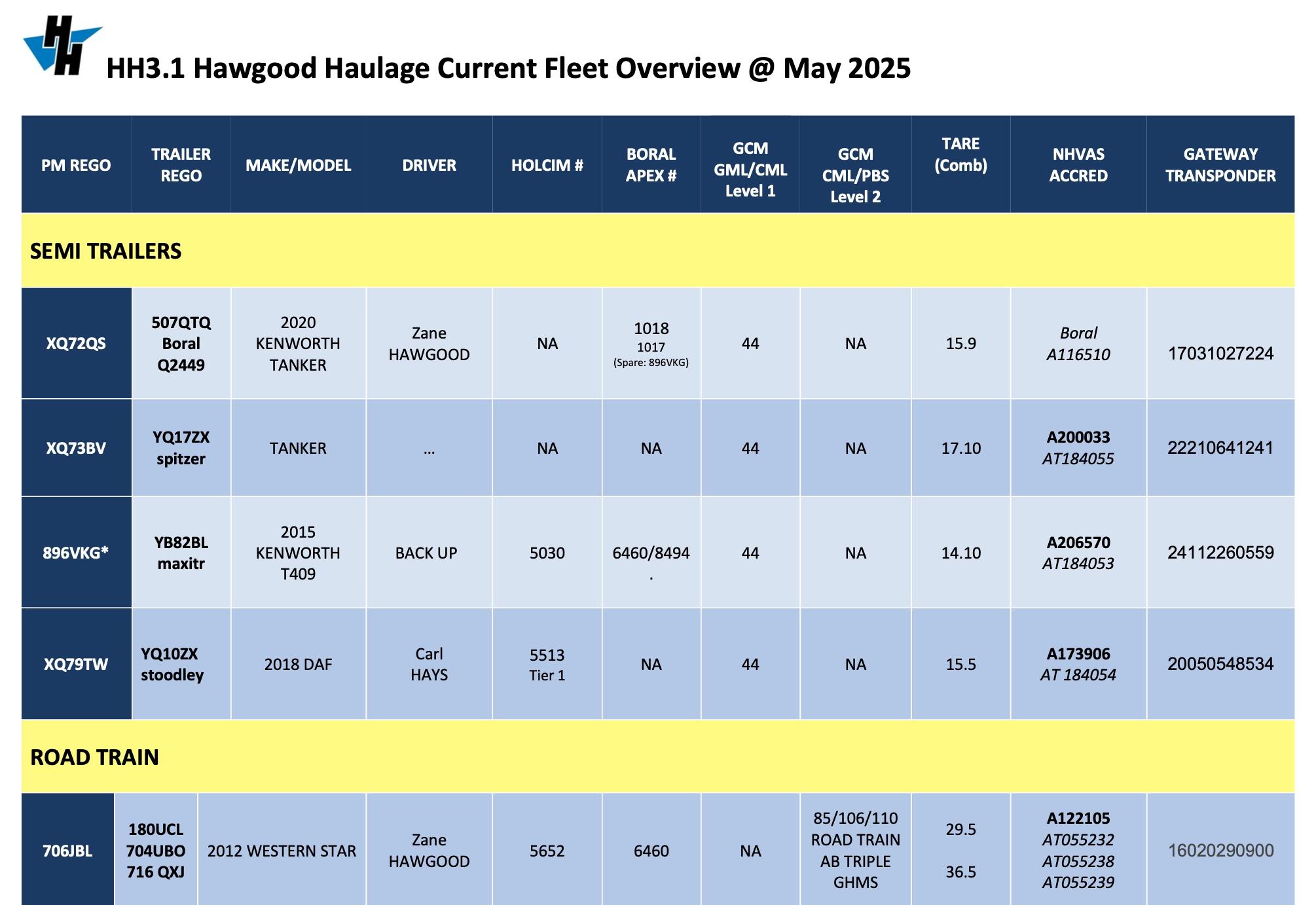Click the BORAL APEX # column header
Viewport: 1316px width, 905px height.
point(651,165)
